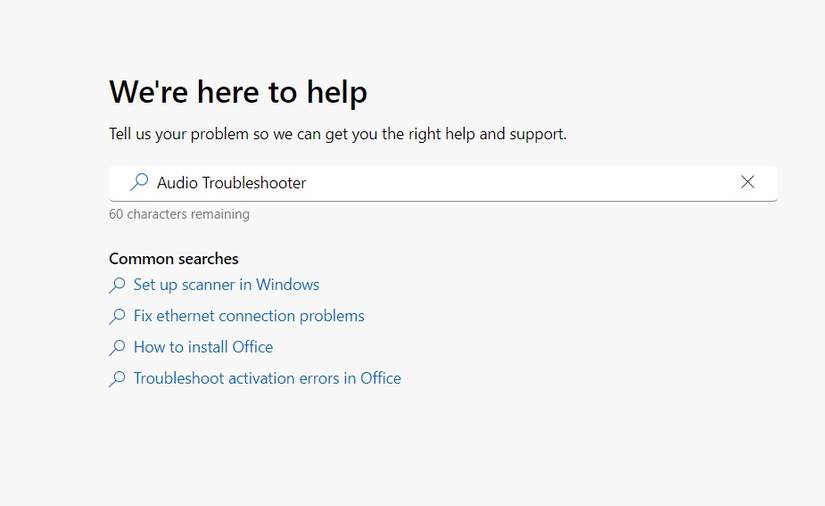Select How to install Office search

coord(203,347)
